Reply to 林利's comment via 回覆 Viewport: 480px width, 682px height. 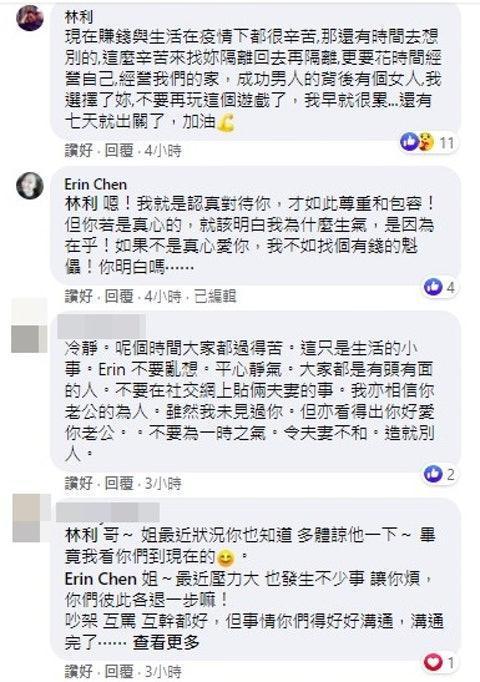tap(119, 151)
